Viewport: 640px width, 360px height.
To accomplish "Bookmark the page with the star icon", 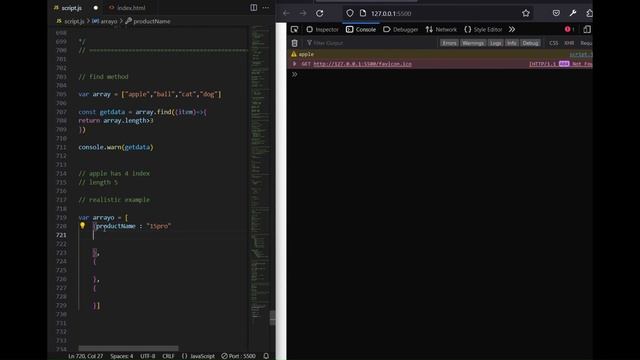I will pos(526,13).
